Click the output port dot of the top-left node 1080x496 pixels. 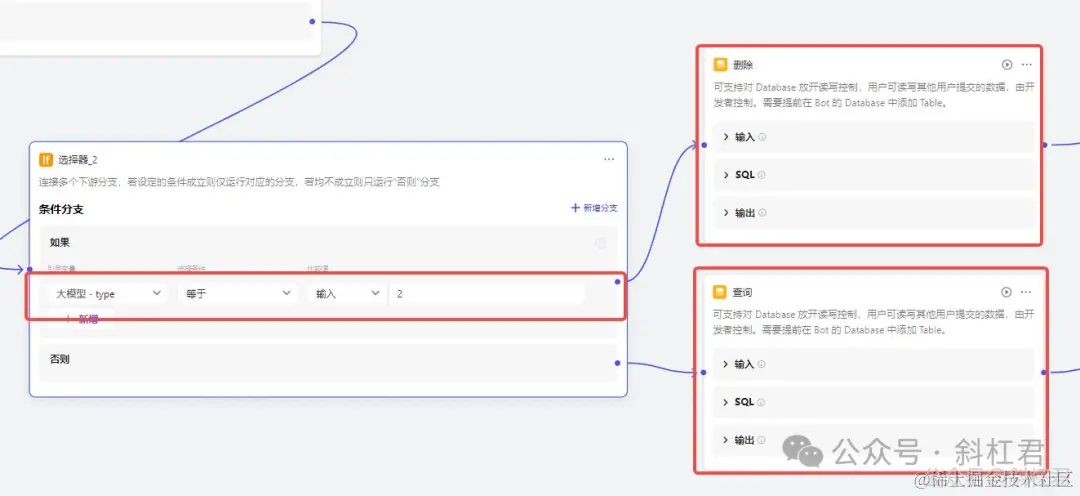(312, 21)
